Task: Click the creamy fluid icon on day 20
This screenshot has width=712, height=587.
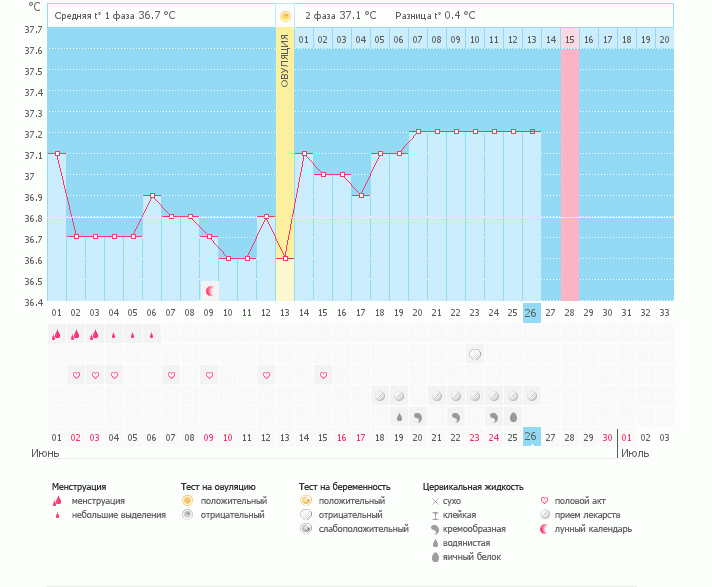Action: [418, 416]
